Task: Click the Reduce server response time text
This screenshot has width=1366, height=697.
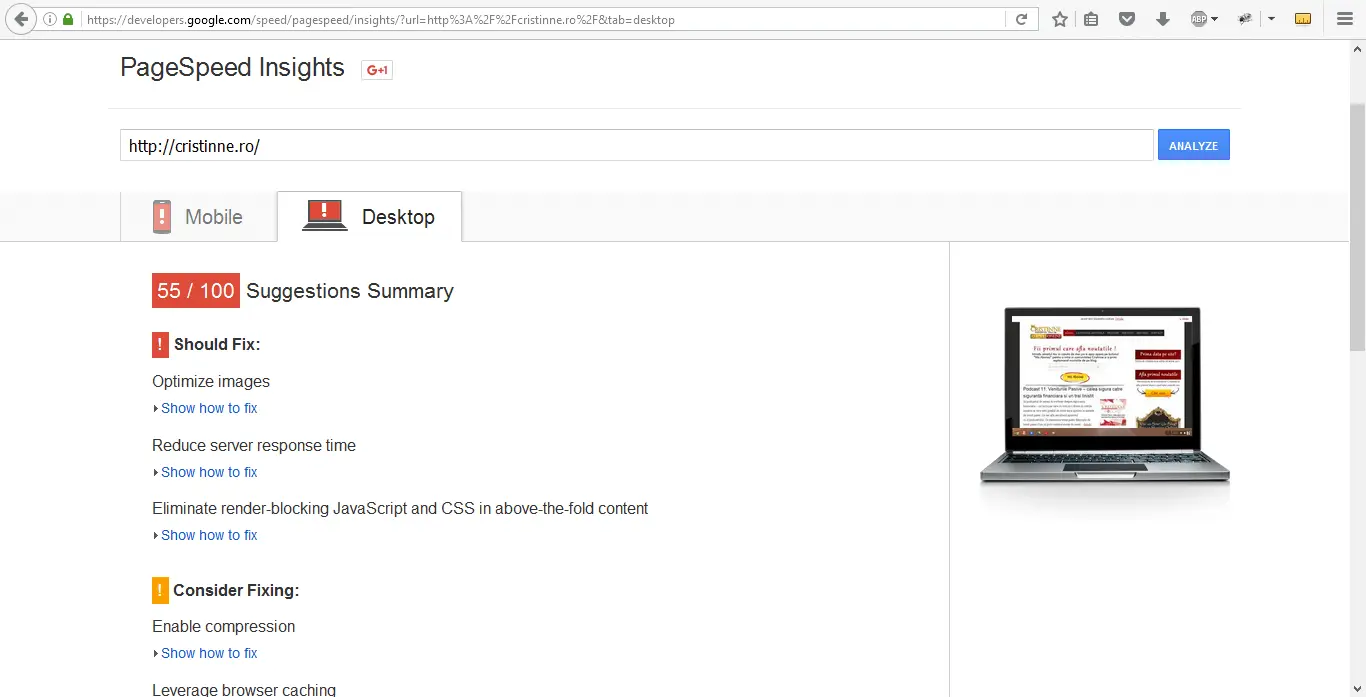Action: click(254, 445)
